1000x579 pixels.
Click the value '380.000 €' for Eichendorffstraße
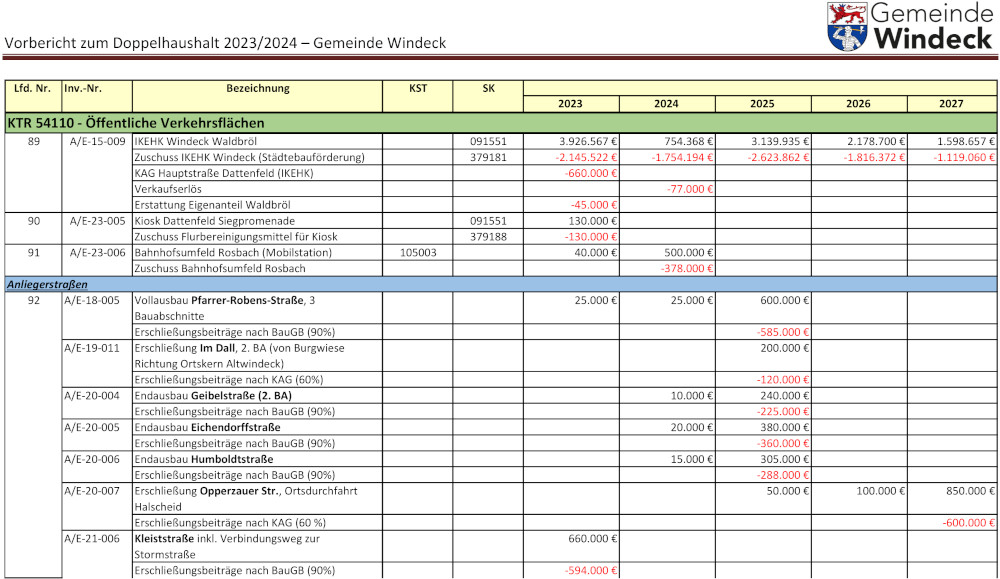tap(784, 428)
